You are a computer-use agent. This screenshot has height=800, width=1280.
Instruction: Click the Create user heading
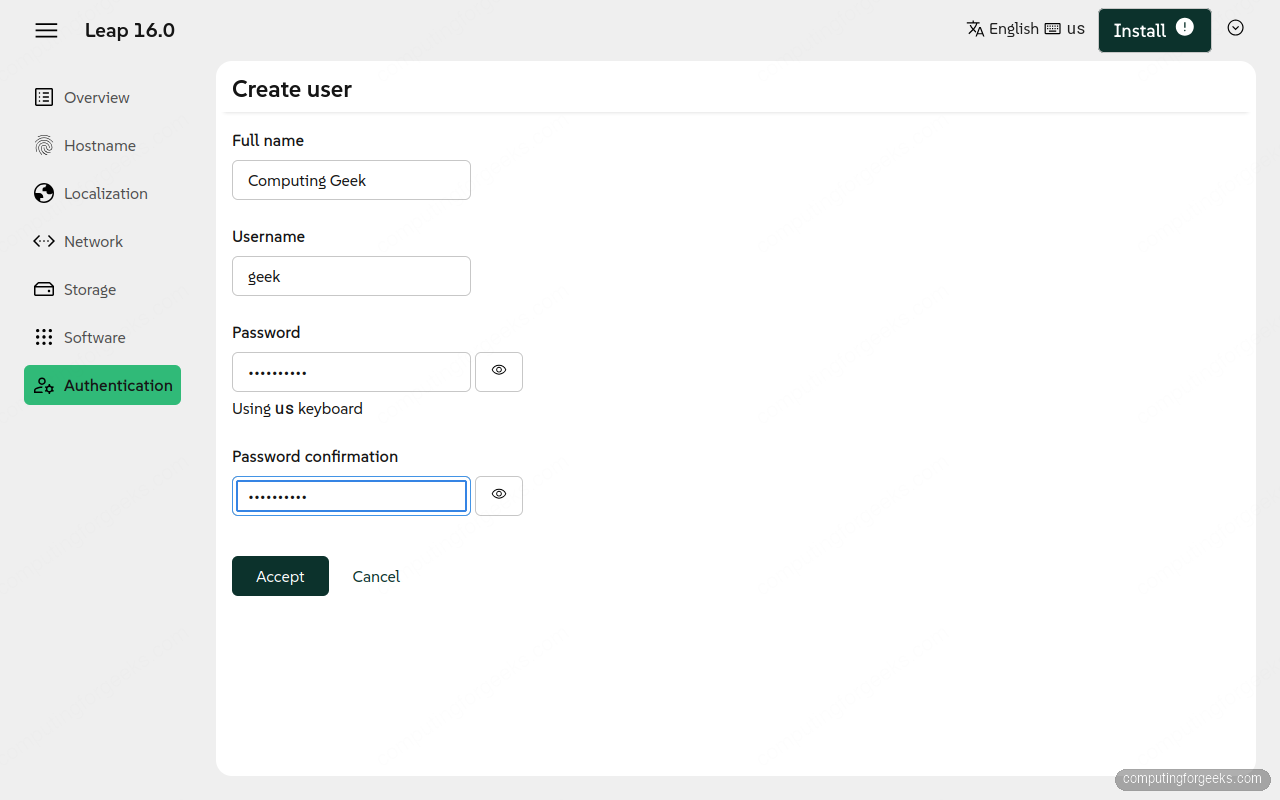[x=292, y=89]
